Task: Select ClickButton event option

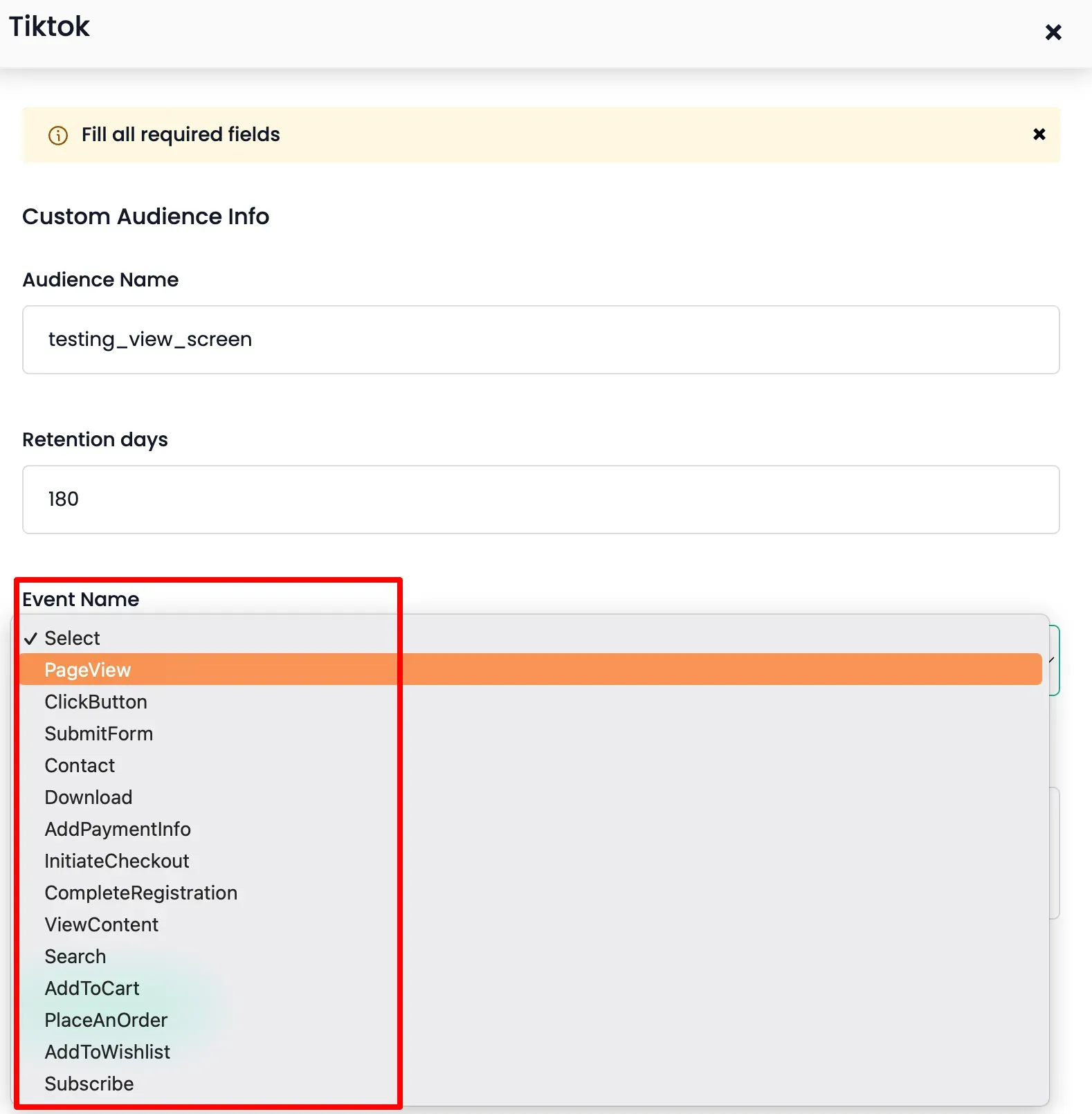Action: tap(530, 702)
